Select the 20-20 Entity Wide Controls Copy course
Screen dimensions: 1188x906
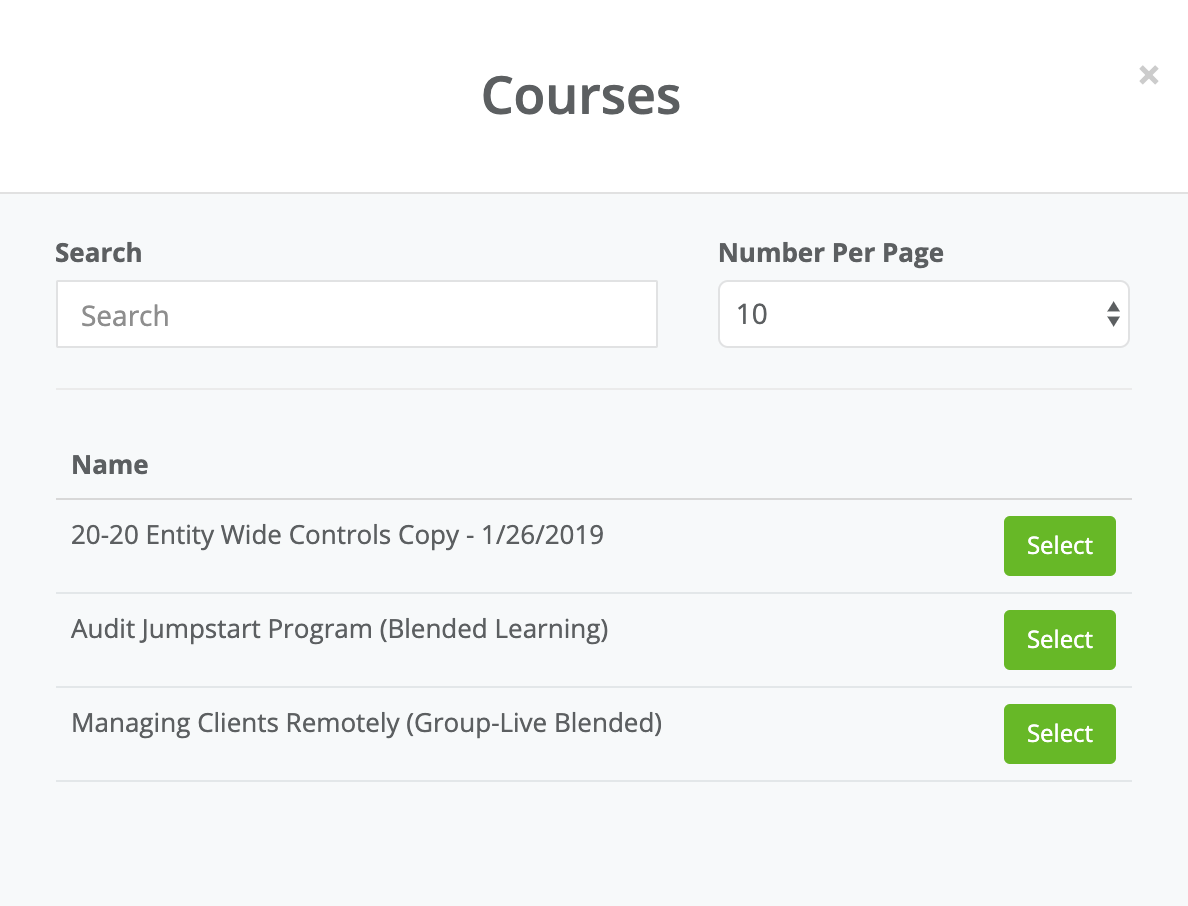coord(1059,545)
